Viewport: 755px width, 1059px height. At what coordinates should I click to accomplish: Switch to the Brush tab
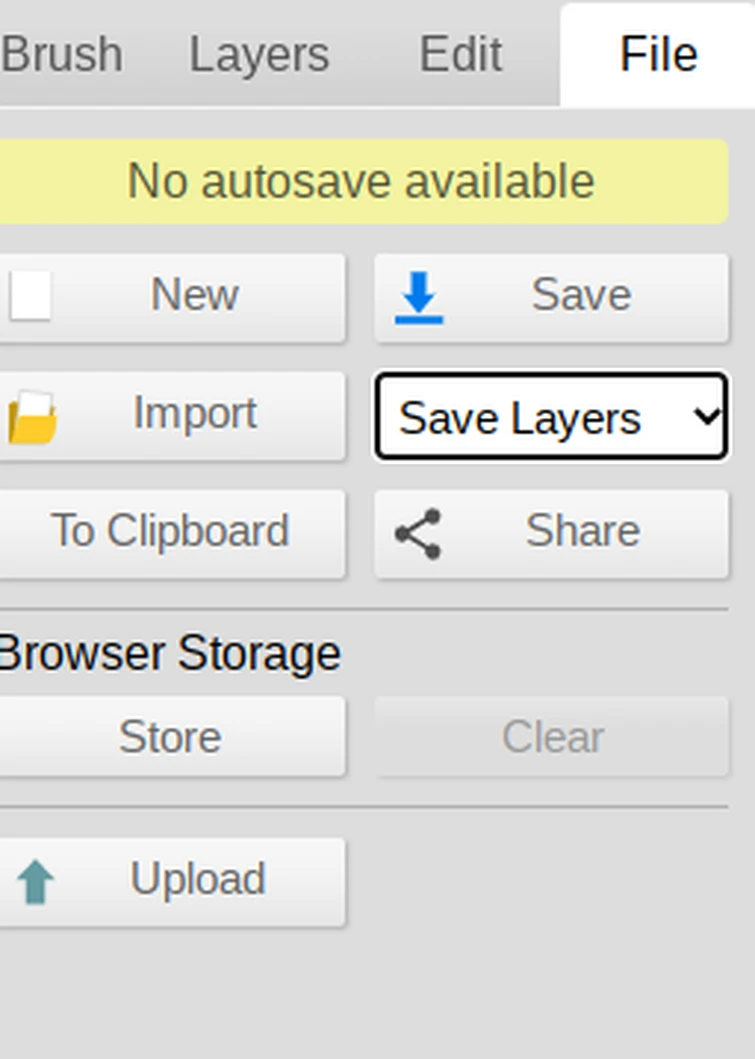coord(62,54)
